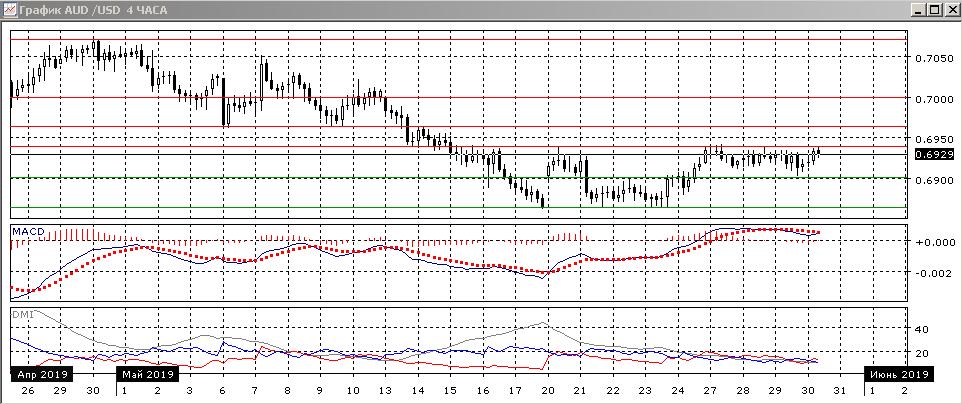This screenshot has height=404, width=962.
Task: Close the AUD/USD chart window
Action: [950, 10]
